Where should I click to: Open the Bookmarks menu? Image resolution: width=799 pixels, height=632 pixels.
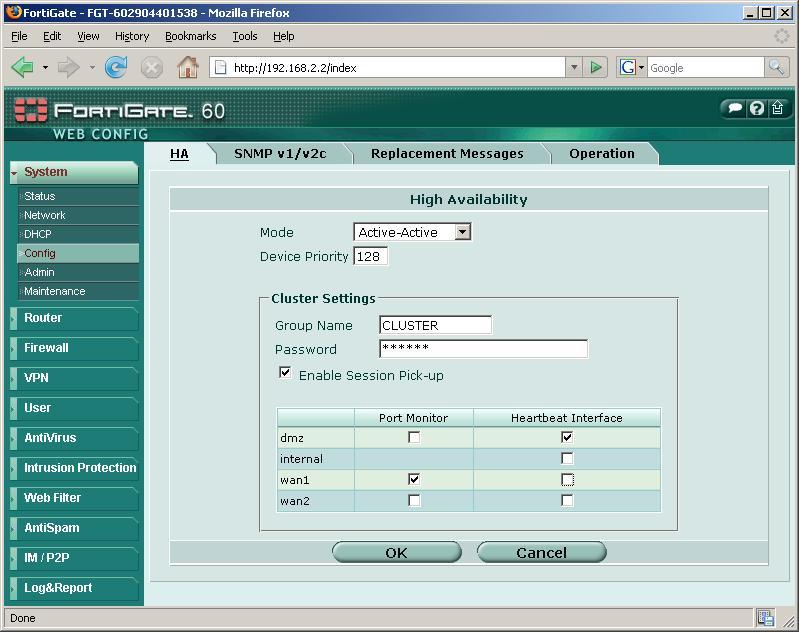pos(191,36)
